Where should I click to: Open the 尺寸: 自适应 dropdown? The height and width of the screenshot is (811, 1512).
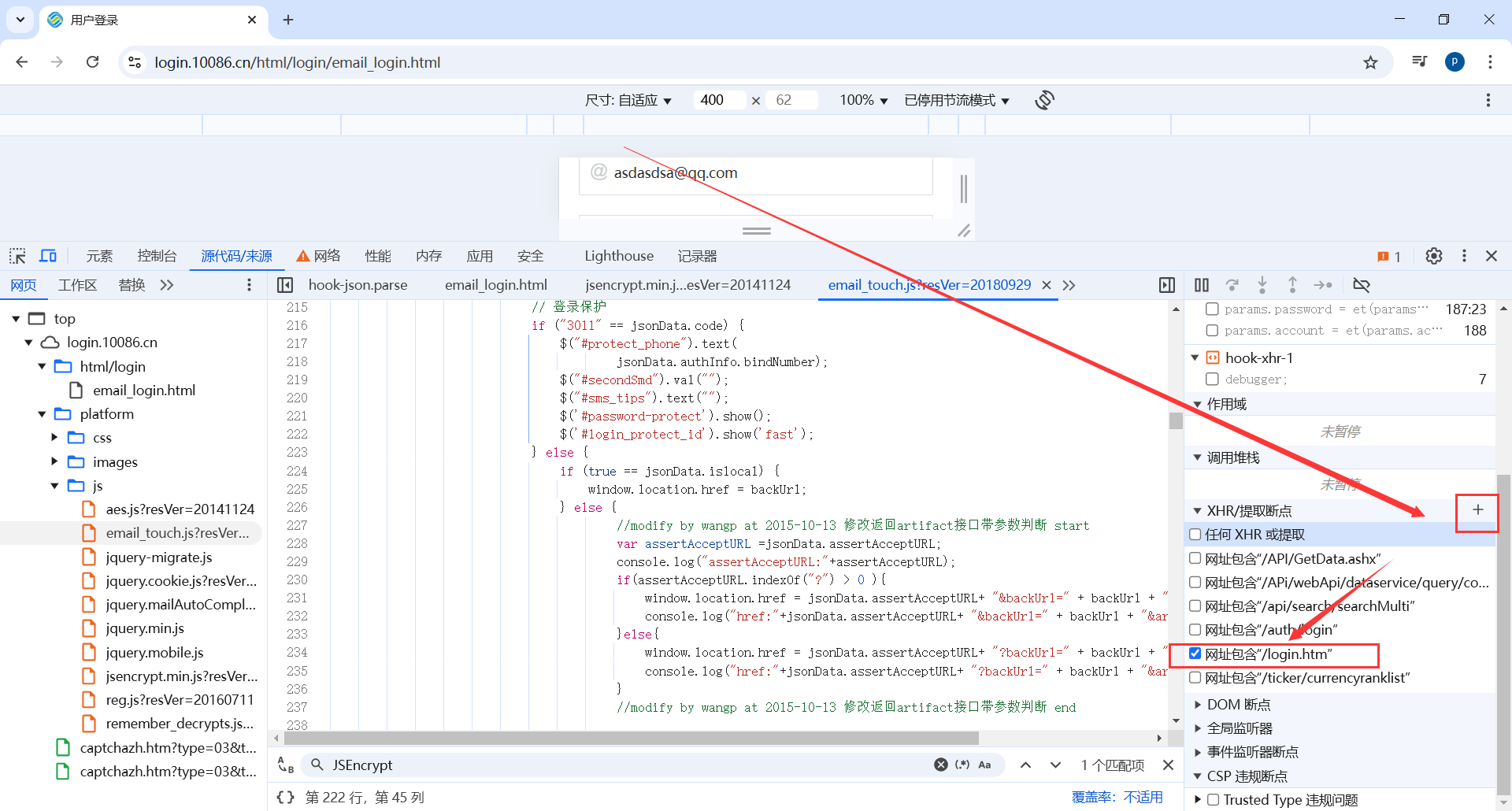(x=628, y=100)
